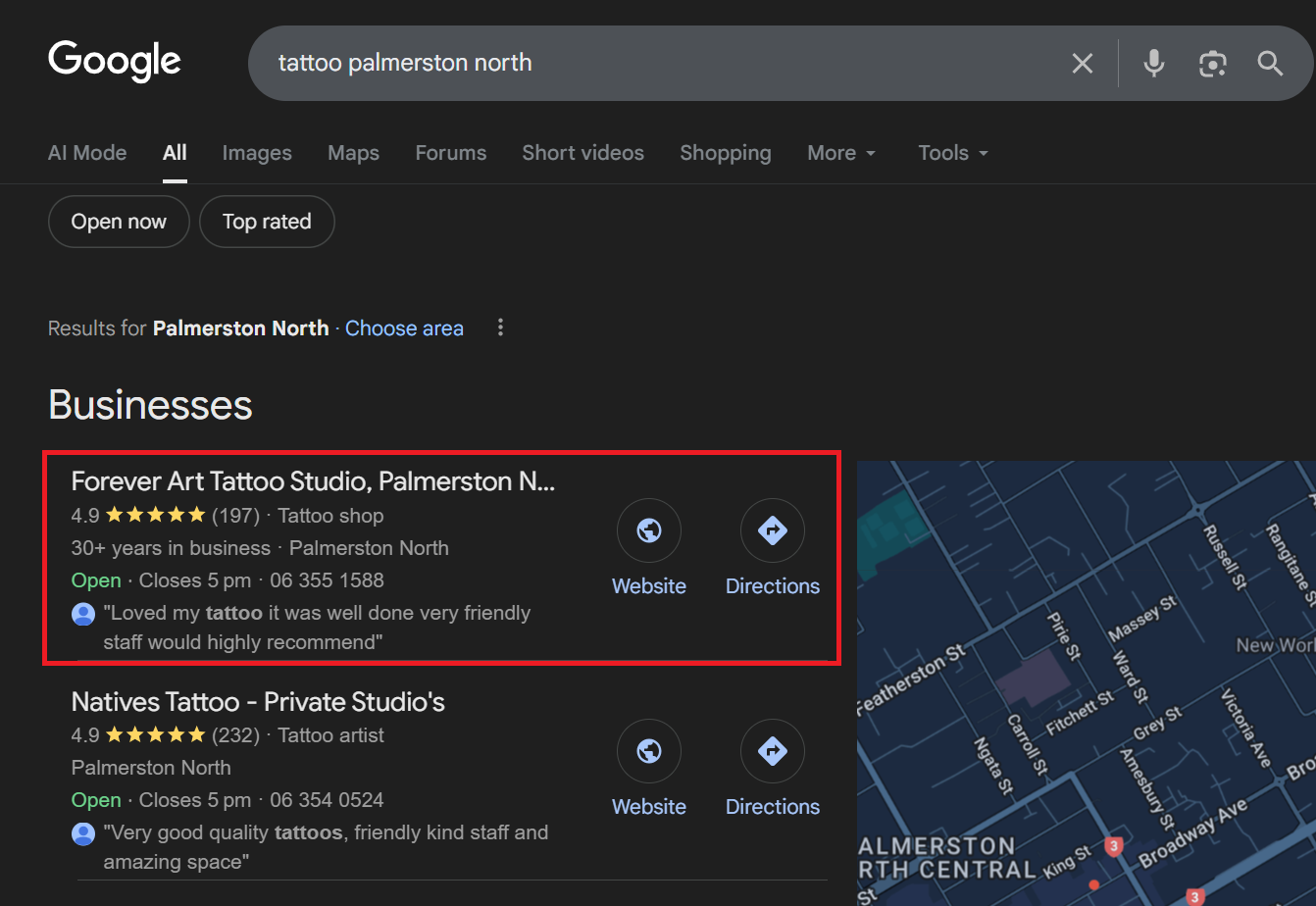Click the Google logo
Viewport: 1316px width, 906px height.
[x=115, y=61]
